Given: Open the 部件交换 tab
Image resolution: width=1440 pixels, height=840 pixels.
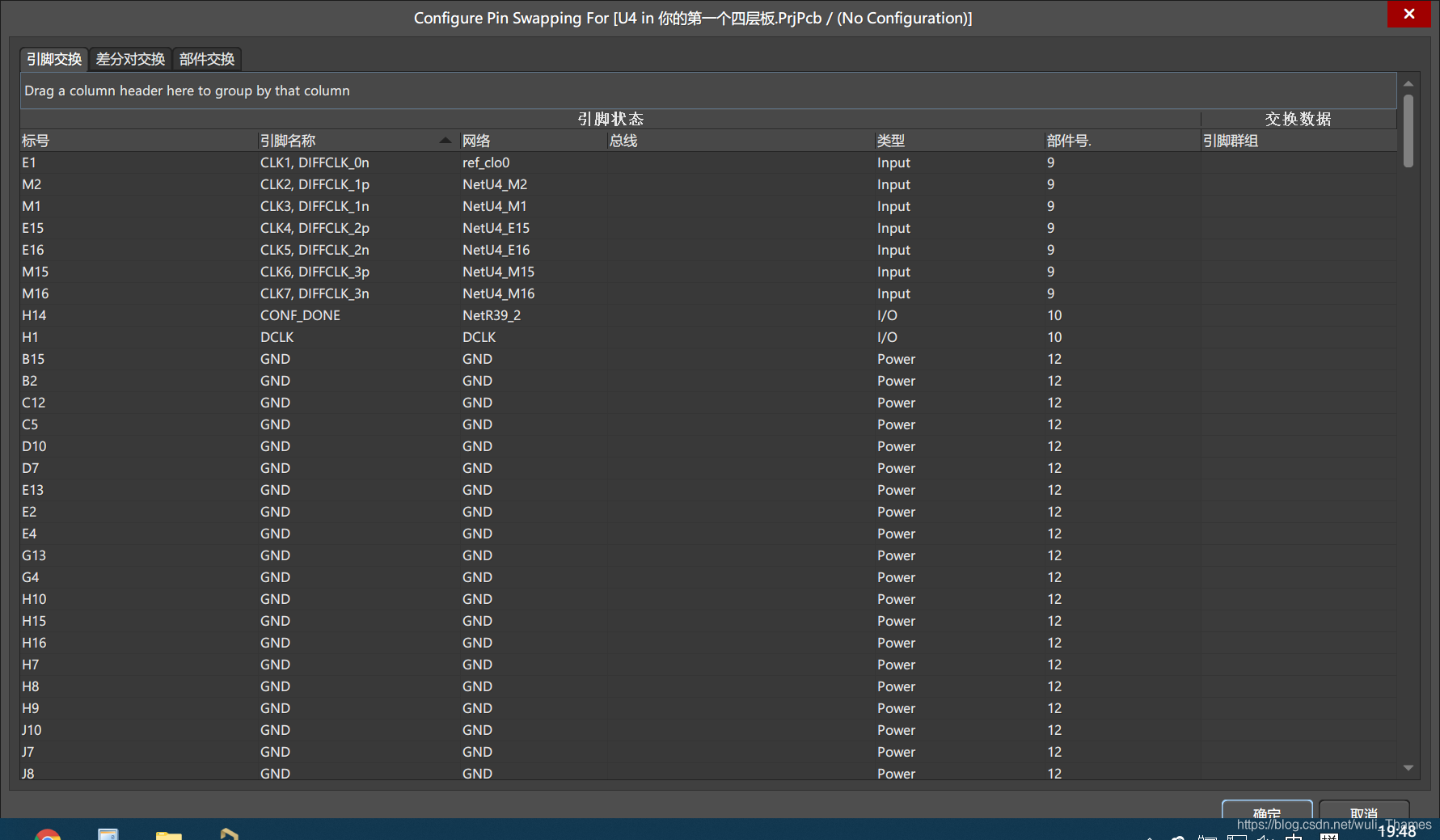Looking at the screenshot, I should tap(207, 59).
